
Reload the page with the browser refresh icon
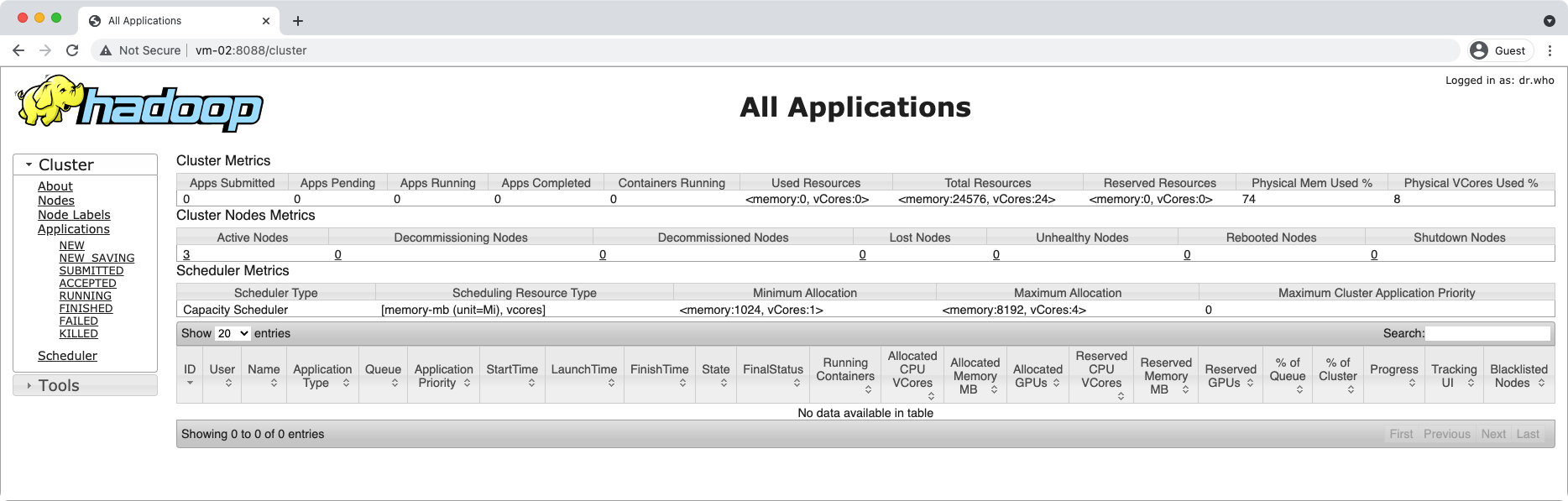(72, 50)
